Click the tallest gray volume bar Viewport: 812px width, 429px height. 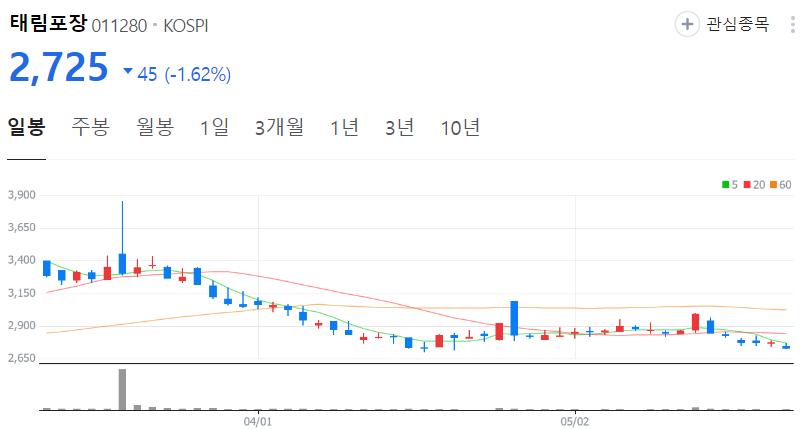point(122,389)
